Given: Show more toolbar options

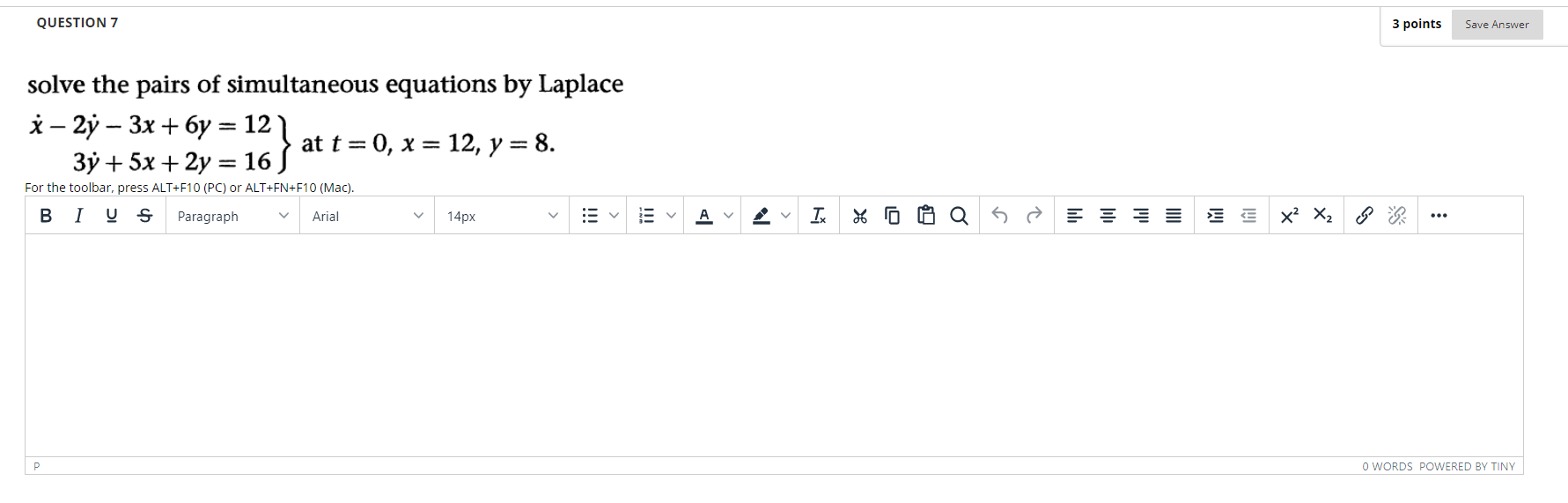Looking at the screenshot, I should pyautogui.click(x=1439, y=216).
